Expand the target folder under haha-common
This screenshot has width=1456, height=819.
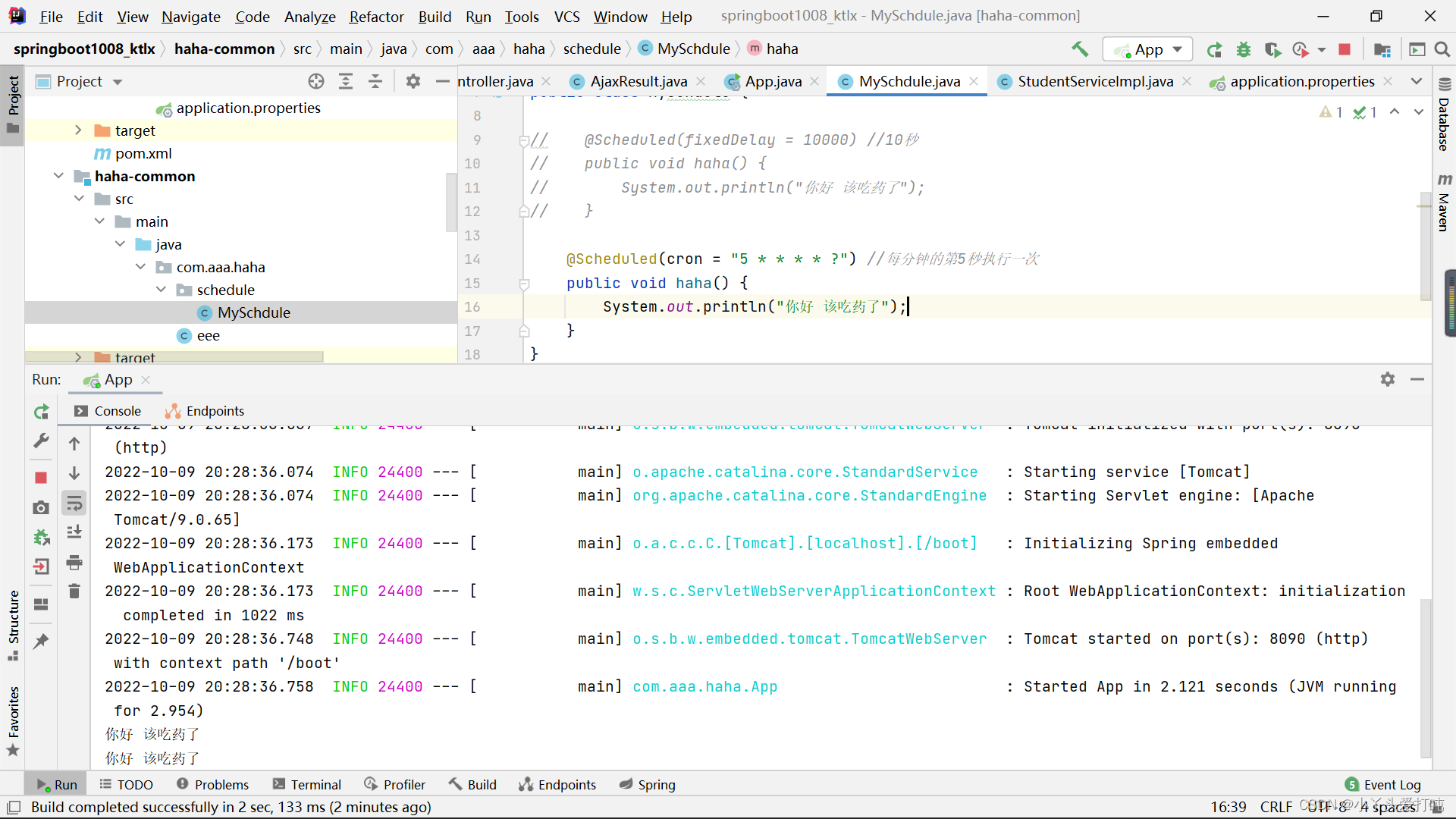pyautogui.click(x=78, y=357)
